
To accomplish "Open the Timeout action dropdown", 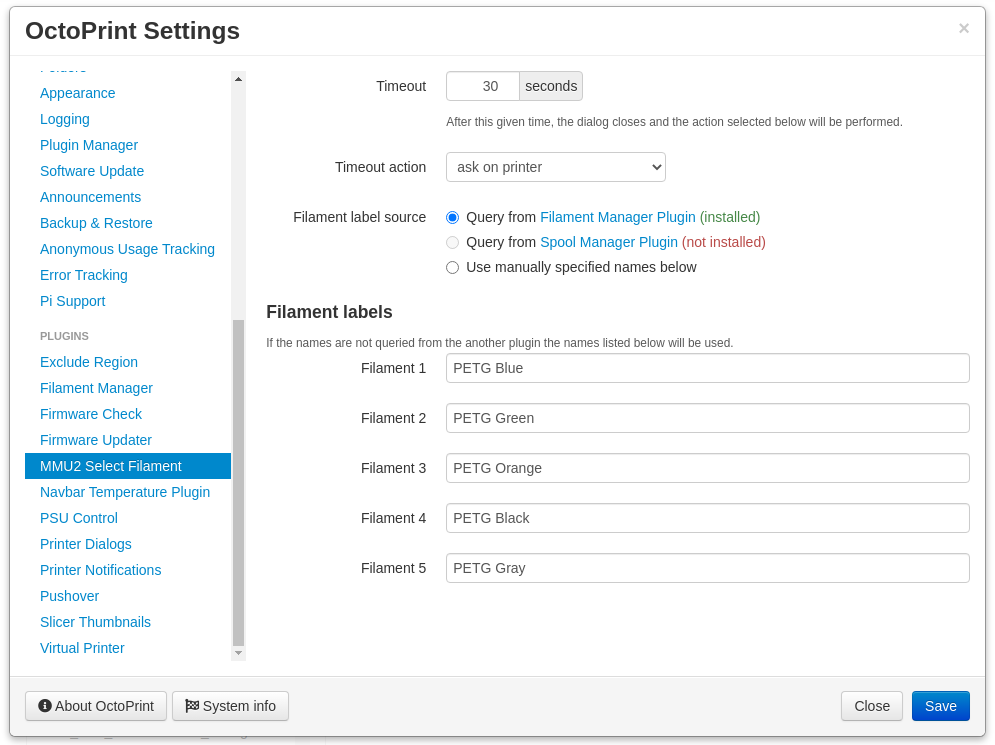I will click(555, 167).
